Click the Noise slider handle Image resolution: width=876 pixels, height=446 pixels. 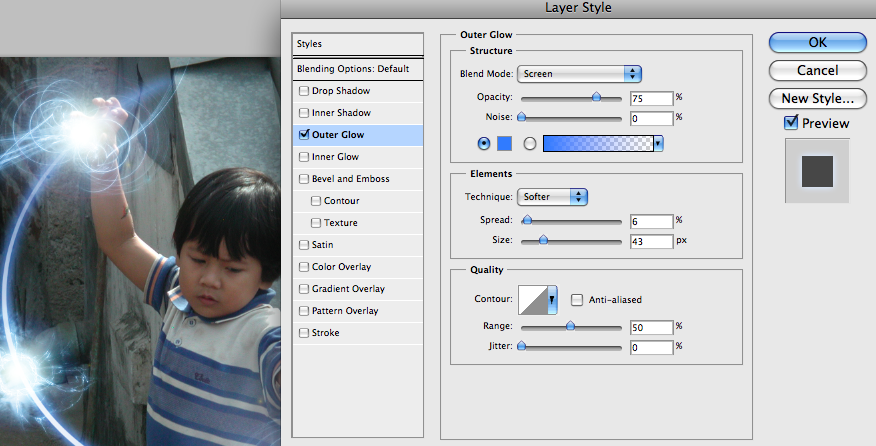pos(521,117)
